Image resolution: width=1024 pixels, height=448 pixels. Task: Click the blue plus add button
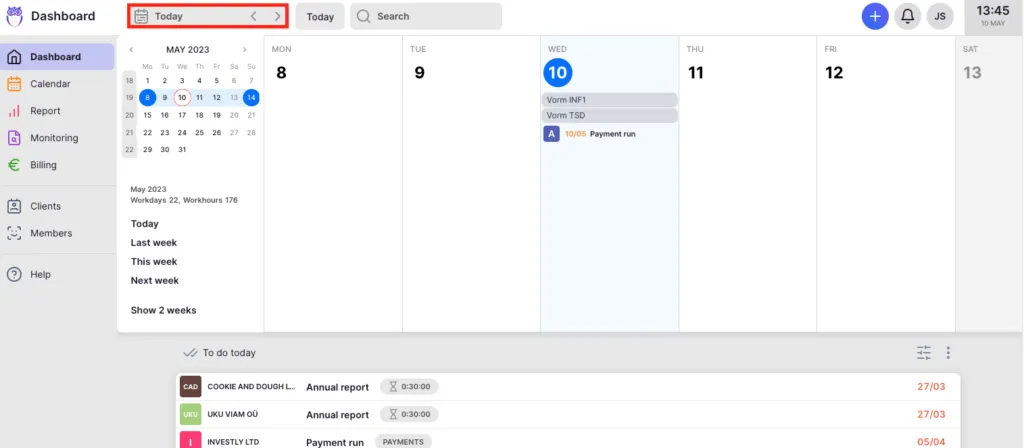click(x=875, y=16)
